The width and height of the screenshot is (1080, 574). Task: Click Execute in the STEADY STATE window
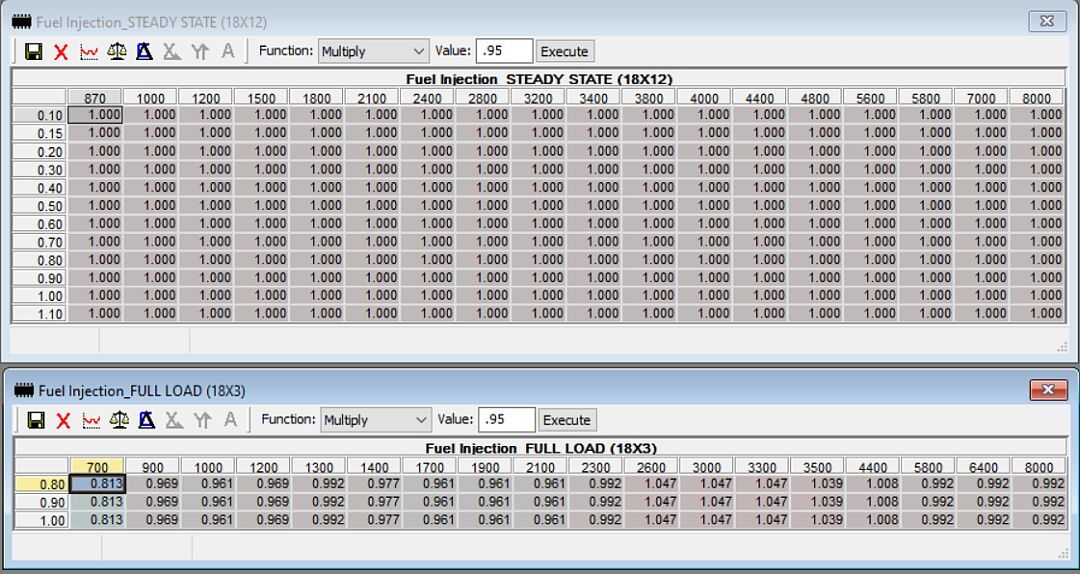click(565, 52)
